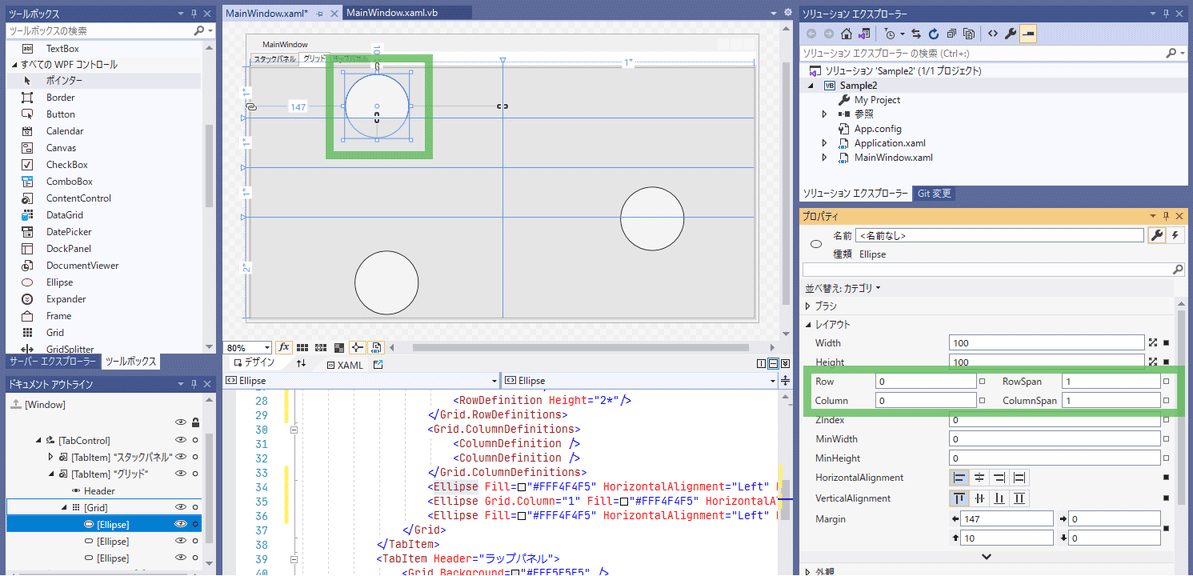Click the XAML view button

point(344,365)
